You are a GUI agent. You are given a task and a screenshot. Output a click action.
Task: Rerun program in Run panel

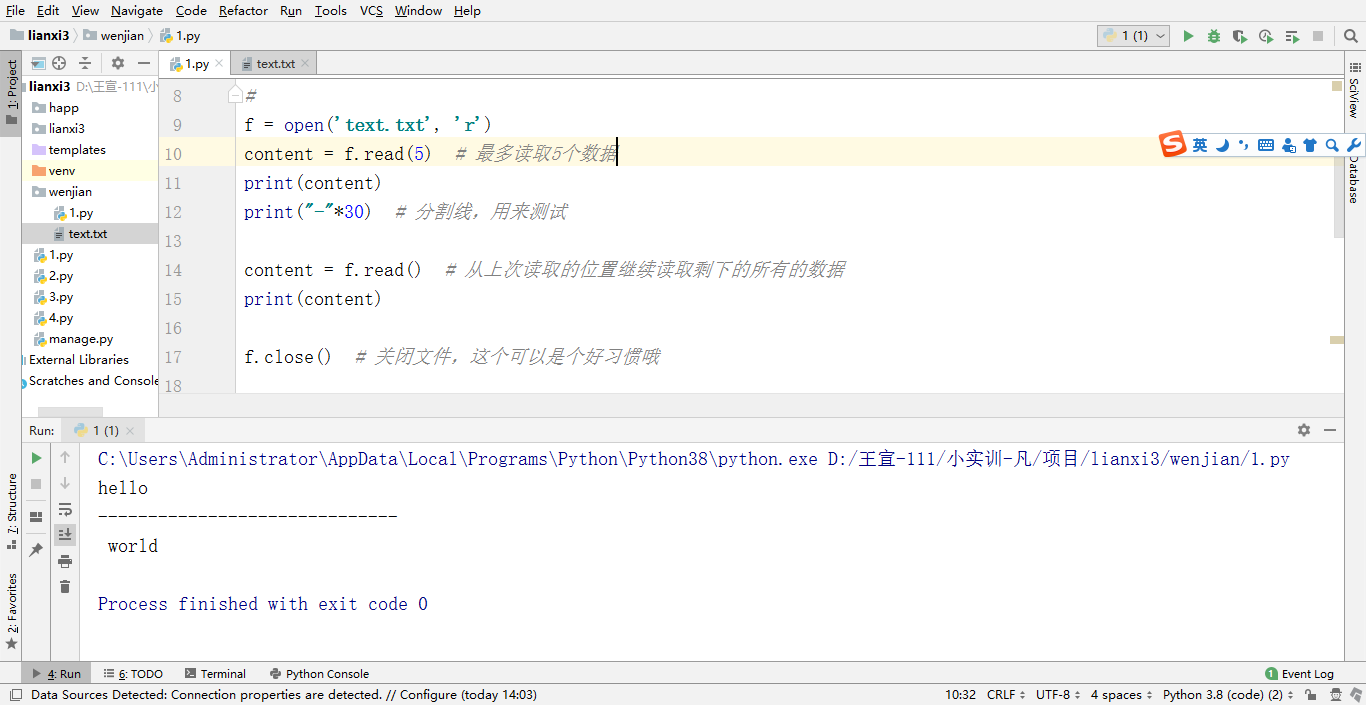(x=36, y=458)
